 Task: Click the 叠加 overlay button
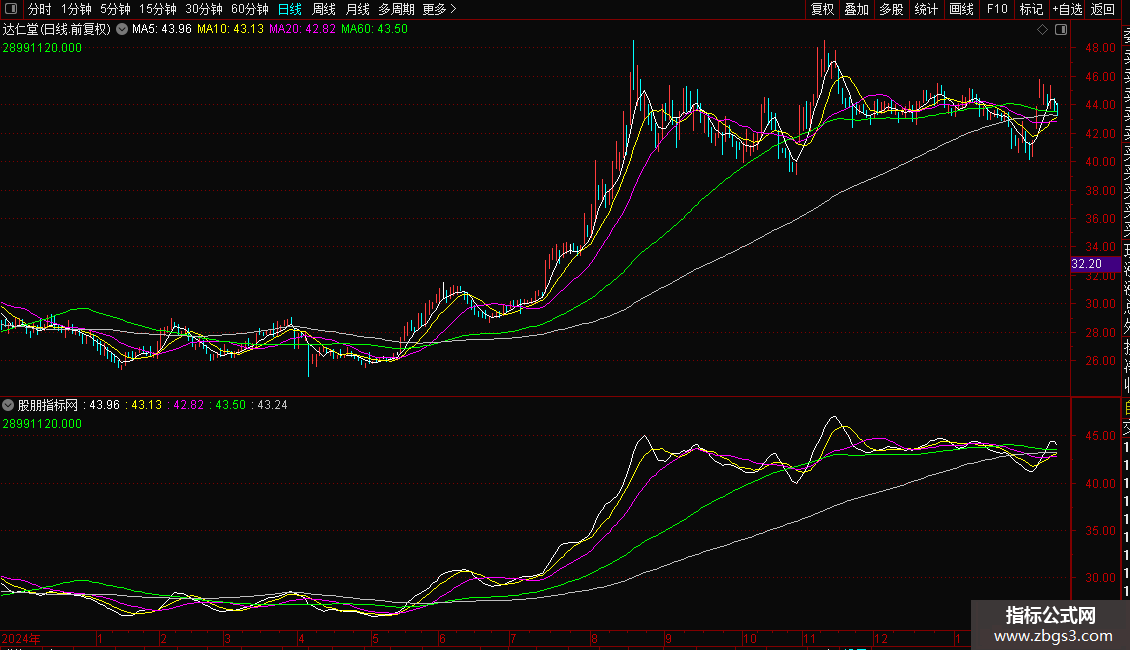(x=857, y=9)
